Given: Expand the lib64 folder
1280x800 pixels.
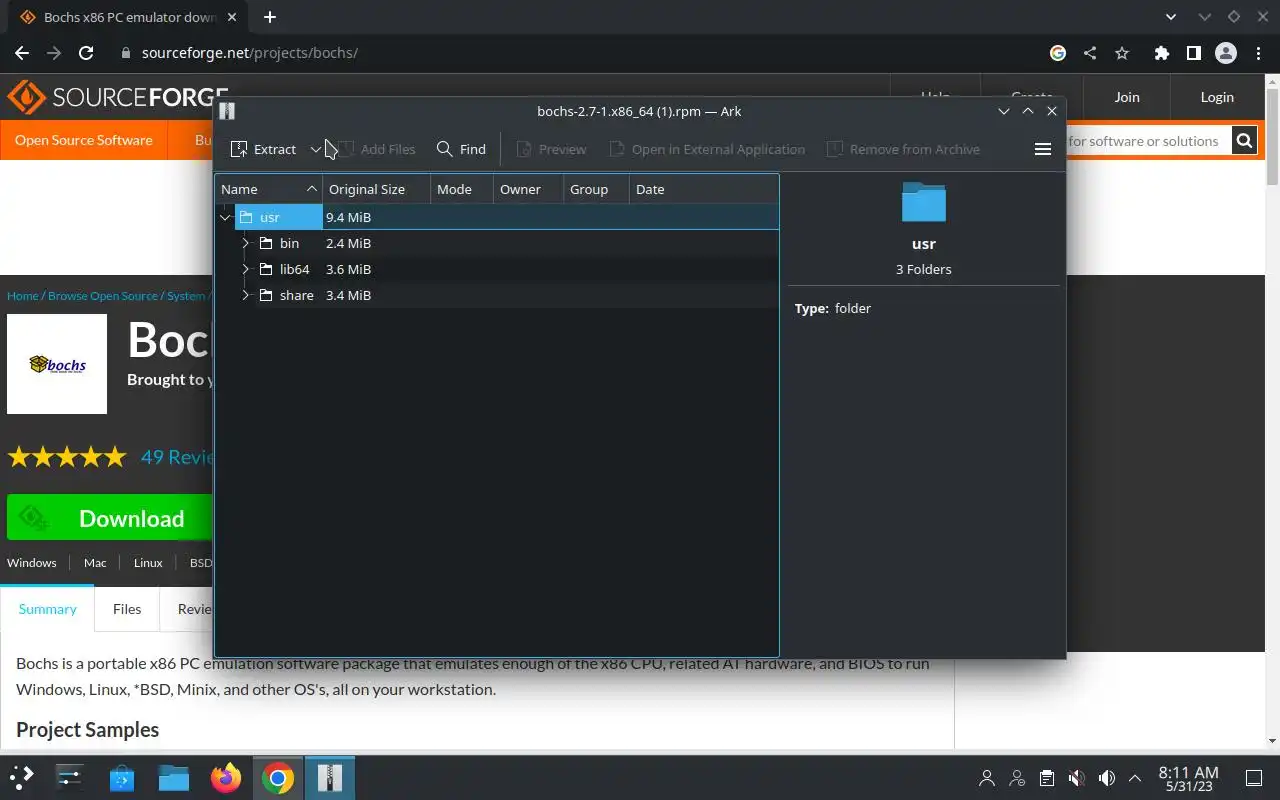Looking at the screenshot, I should [246, 269].
